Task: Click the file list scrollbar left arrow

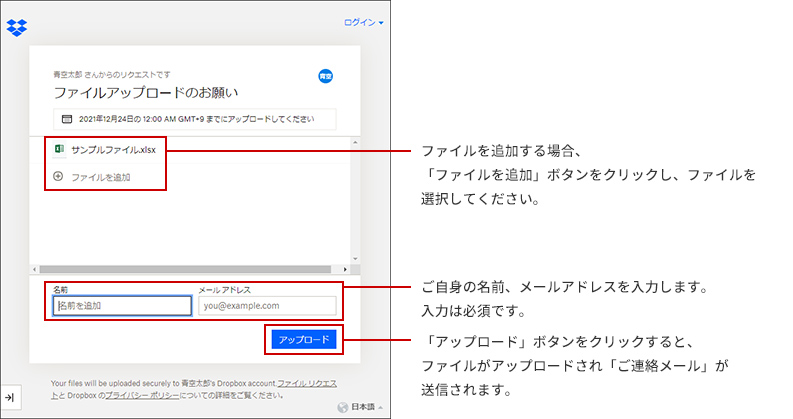Action: 35,270
